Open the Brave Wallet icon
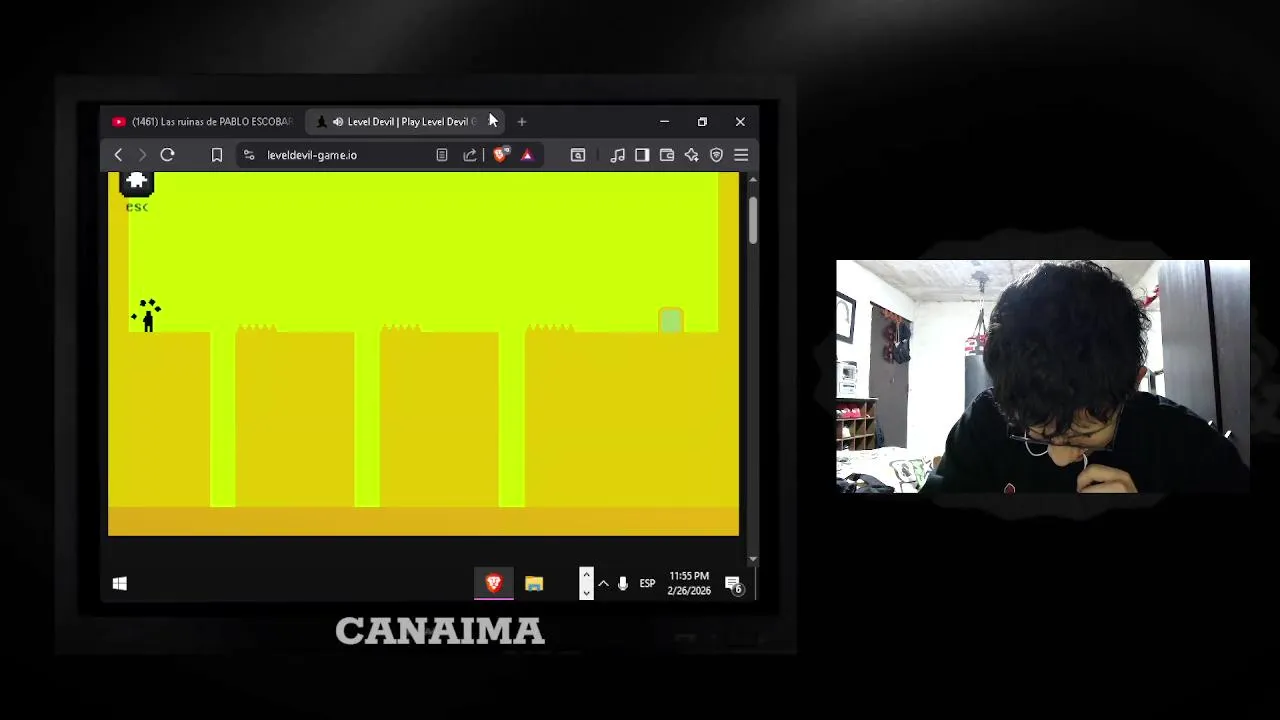The width and height of the screenshot is (1280, 720). [x=667, y=155]
